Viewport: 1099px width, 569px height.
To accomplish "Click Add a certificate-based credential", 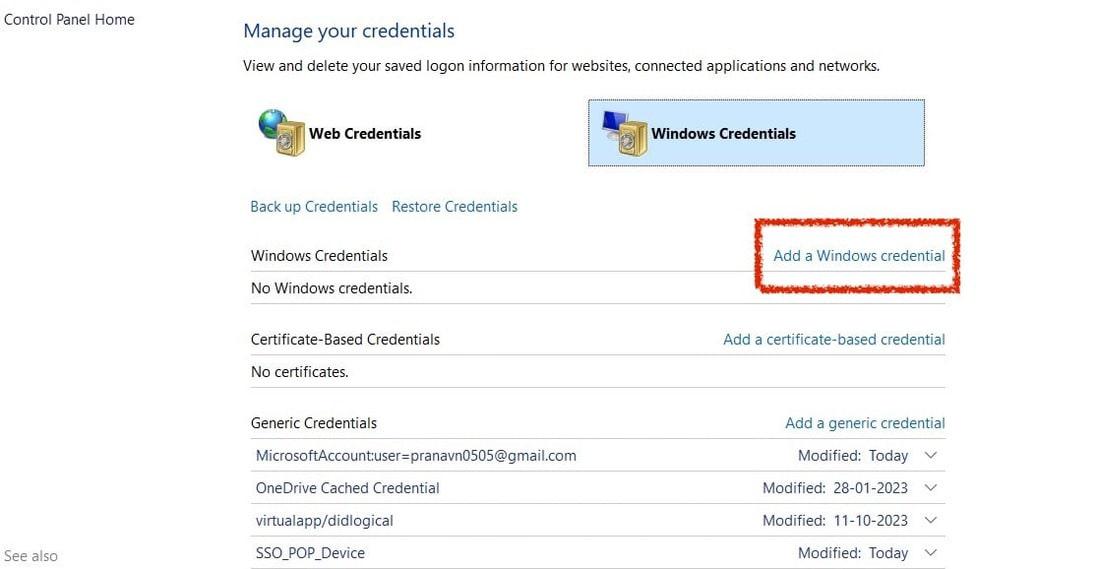I will coord(834,340).
